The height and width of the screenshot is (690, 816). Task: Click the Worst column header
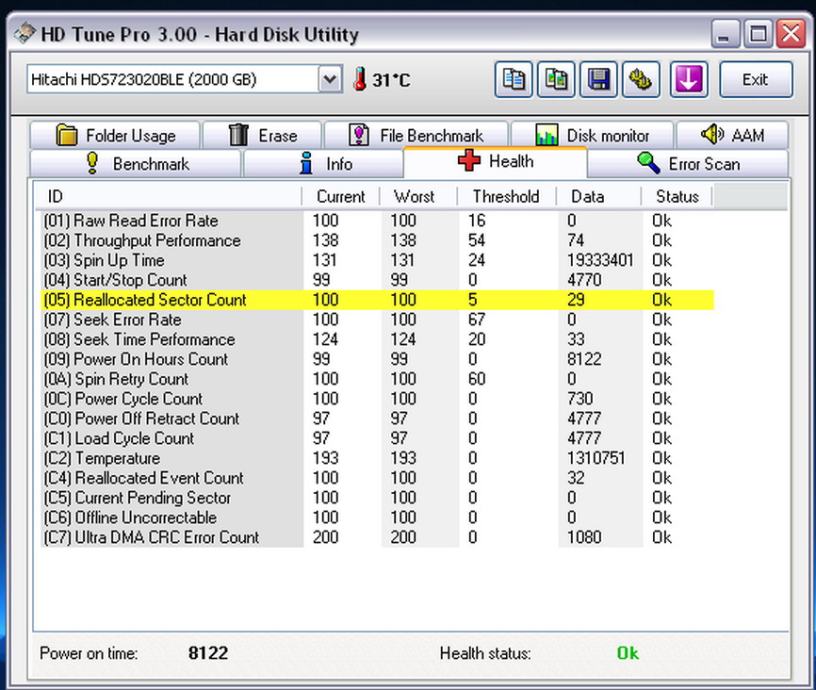pos(418,197)
